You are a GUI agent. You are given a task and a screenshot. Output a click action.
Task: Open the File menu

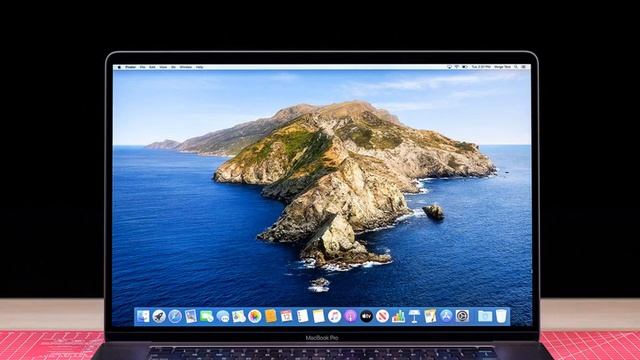tap(142, 67)
